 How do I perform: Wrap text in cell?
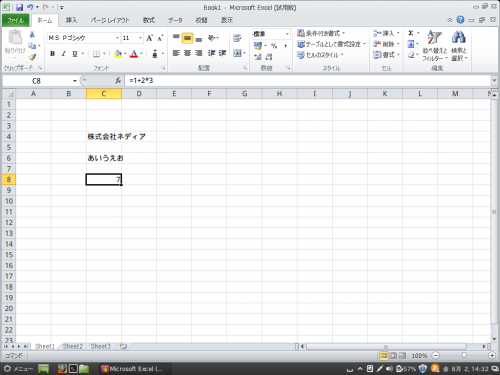(x=237, y=38)
